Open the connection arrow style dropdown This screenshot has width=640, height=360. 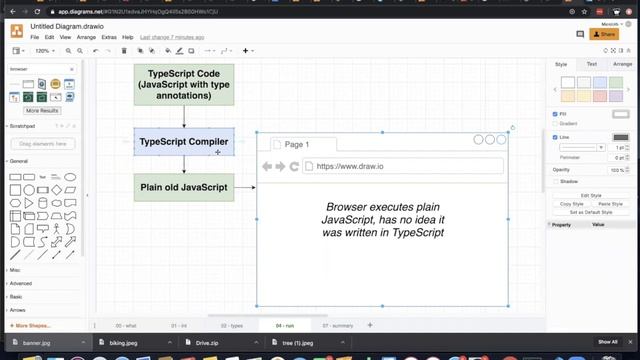(209, 51)
